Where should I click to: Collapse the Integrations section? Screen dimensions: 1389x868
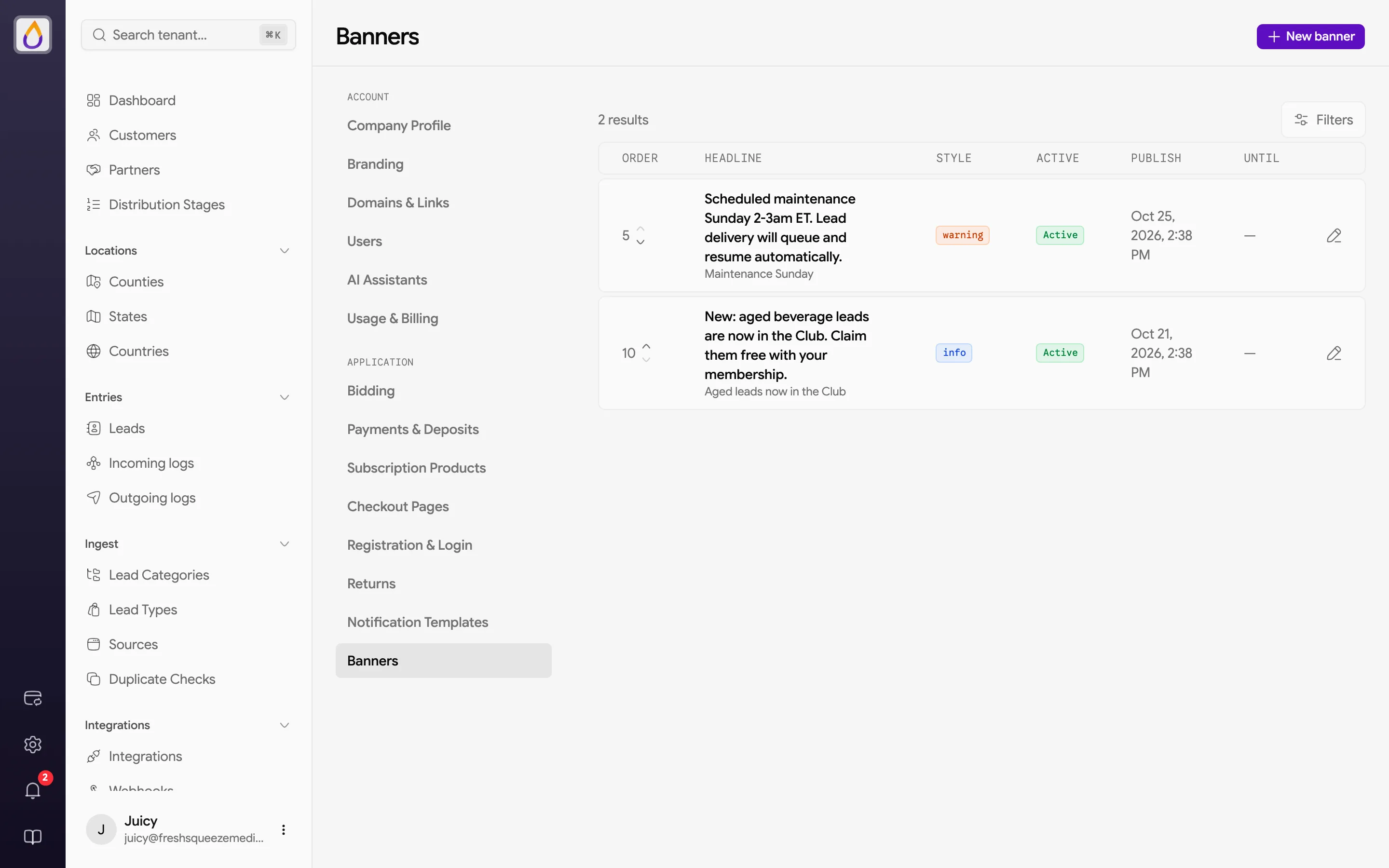point(284,725)
